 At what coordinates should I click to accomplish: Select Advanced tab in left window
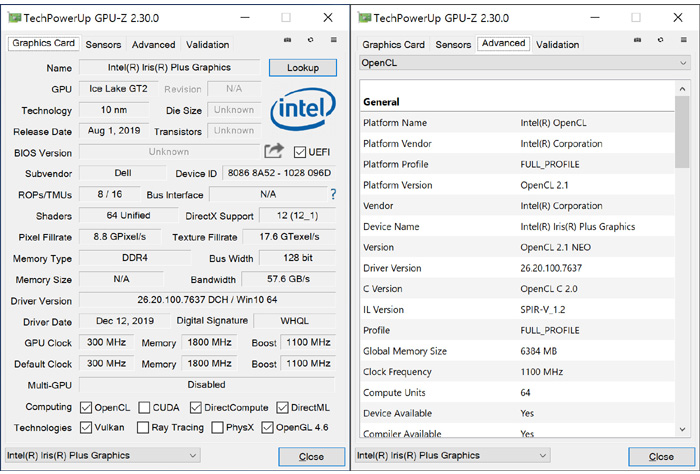tap(153, 45)
